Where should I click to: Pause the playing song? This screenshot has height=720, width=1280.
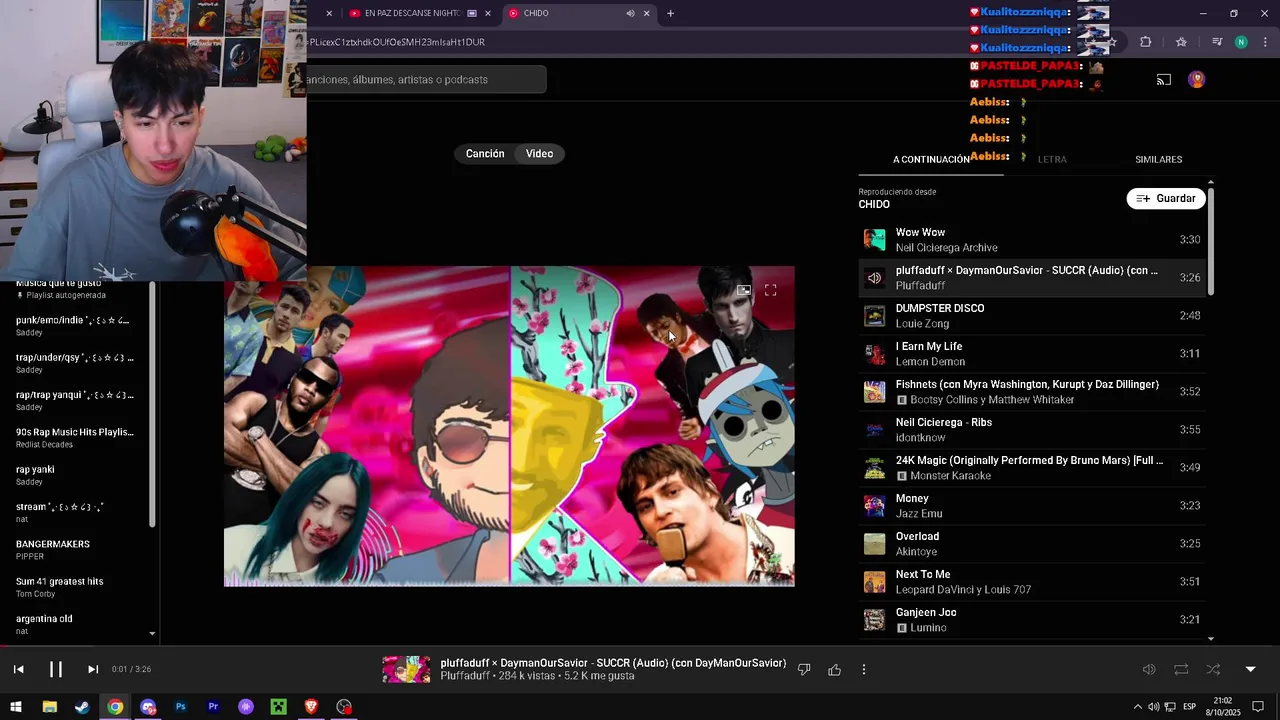(56, 669)
